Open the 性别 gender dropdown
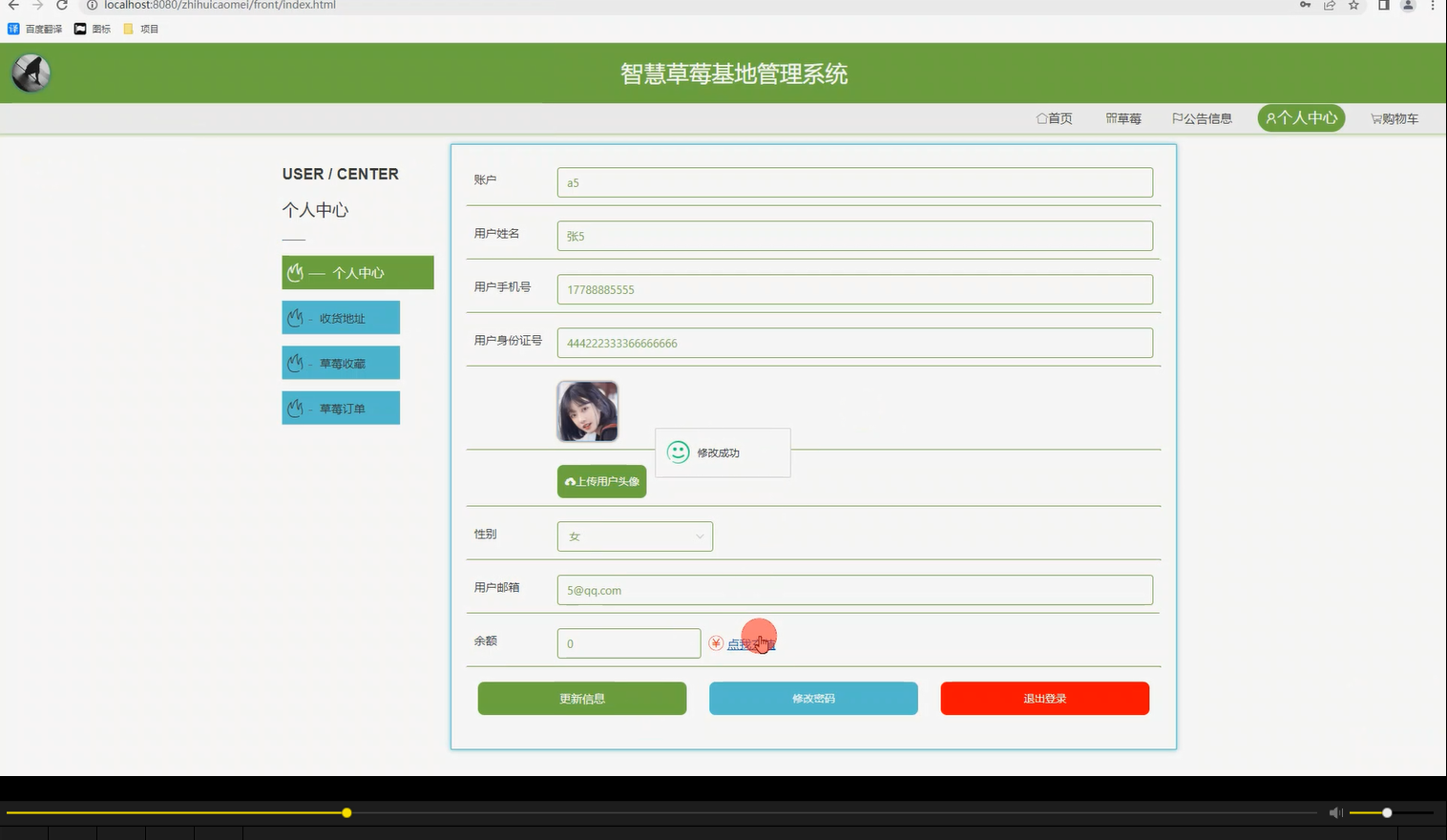 [x=634, y=535]
